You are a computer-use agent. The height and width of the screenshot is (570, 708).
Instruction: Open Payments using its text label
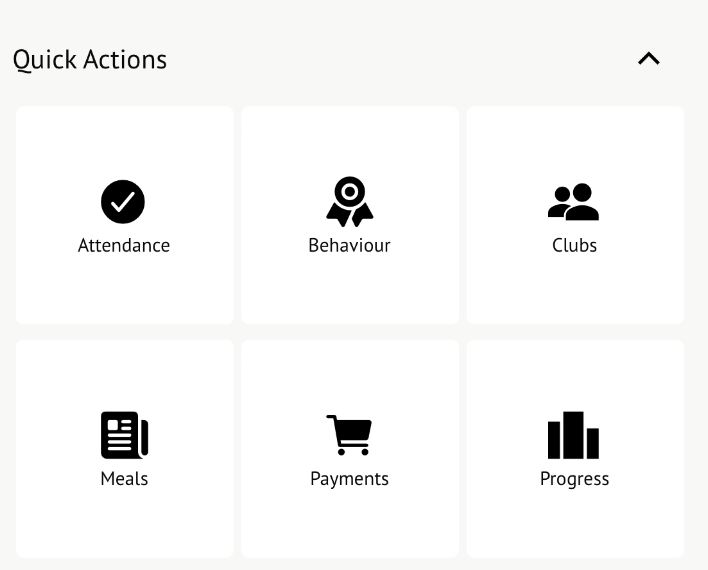pos(349,479)
